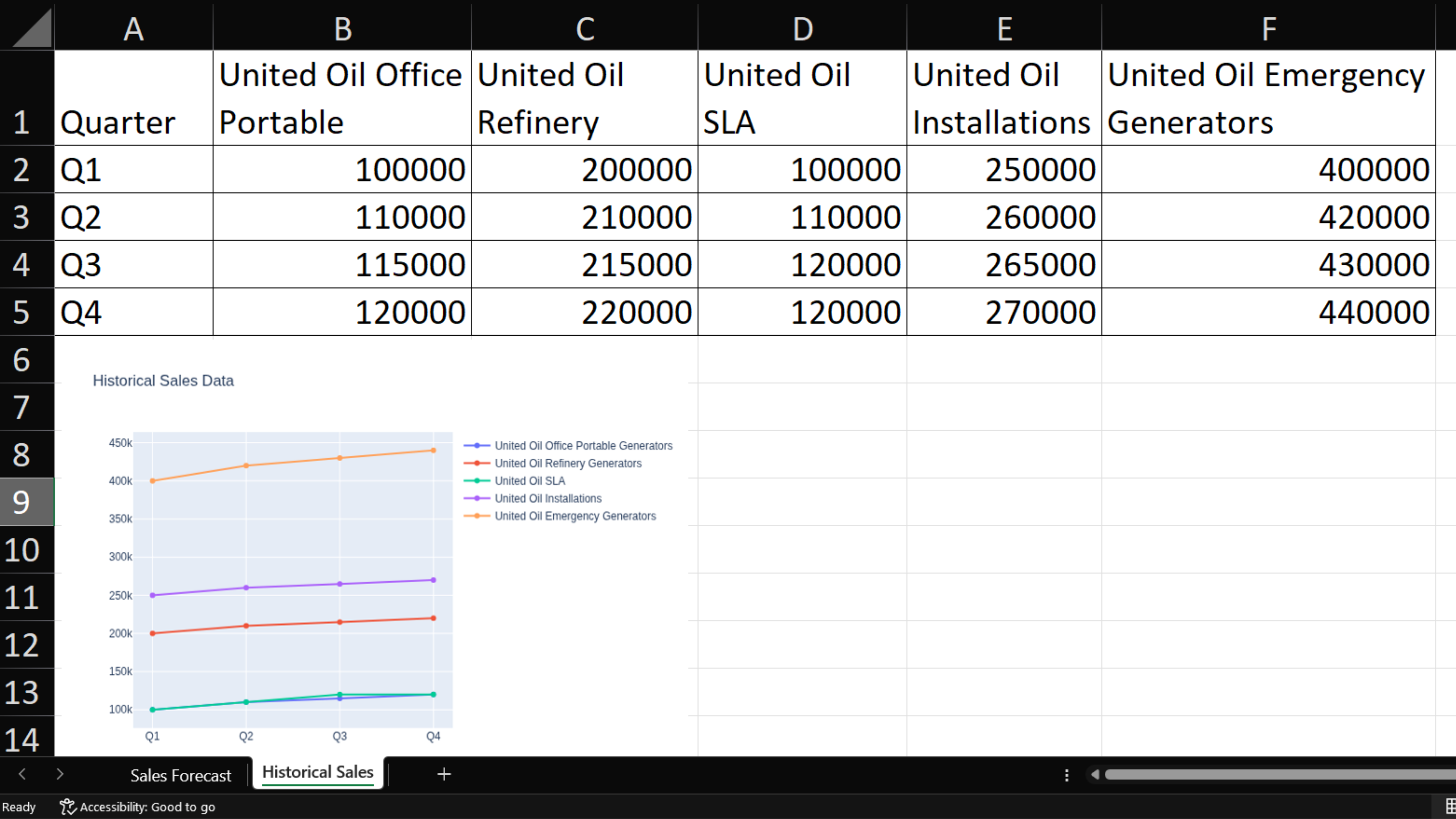Open the Accessibility checker status icon
1456x819 pixels.
(68, 807)
